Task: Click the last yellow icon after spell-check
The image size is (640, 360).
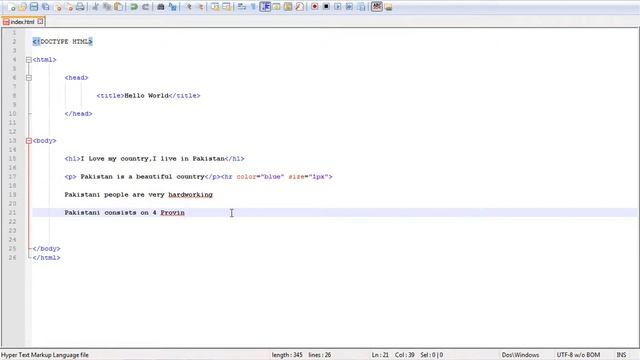Action: point(388,7)
